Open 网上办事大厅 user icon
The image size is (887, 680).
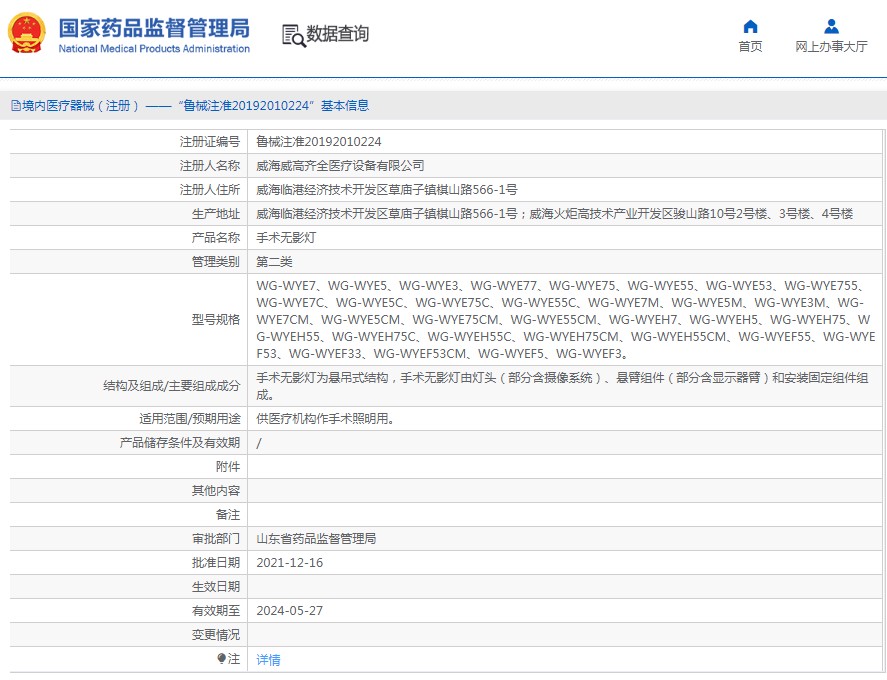[831, 26]
